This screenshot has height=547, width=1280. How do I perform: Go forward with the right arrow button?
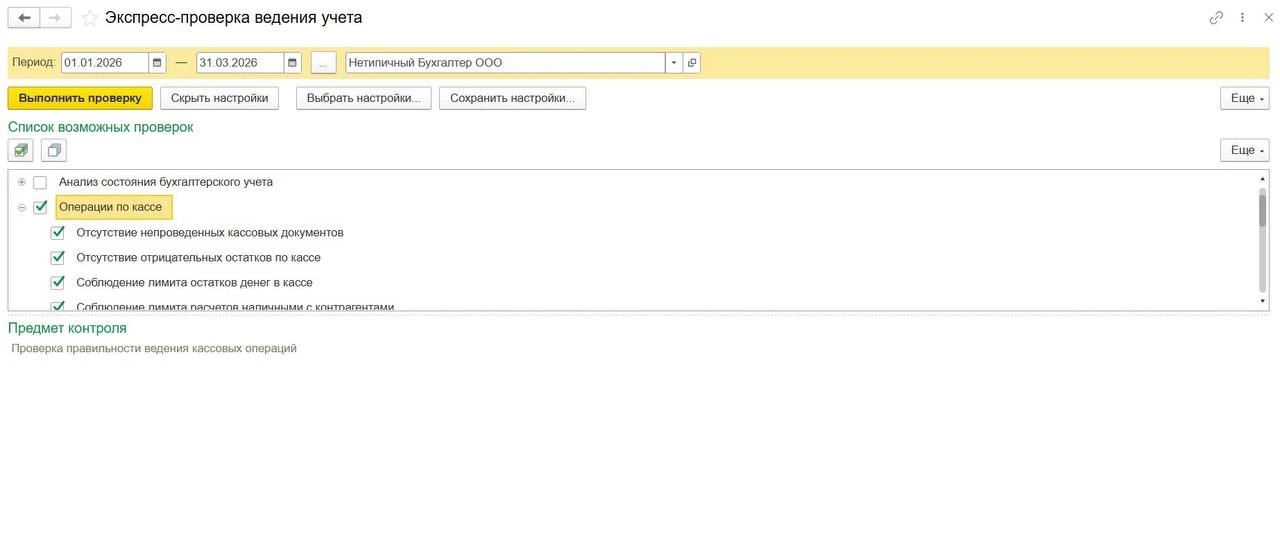pyautogui.click(x=56, y=18)
